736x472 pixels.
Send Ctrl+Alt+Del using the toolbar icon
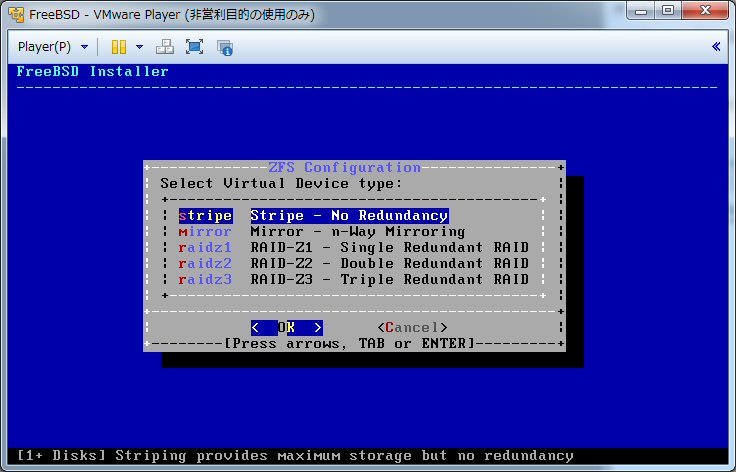165,47
